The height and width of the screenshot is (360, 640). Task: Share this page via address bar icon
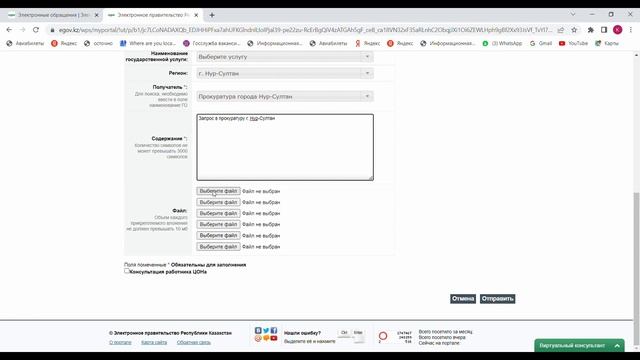point(561,30)
